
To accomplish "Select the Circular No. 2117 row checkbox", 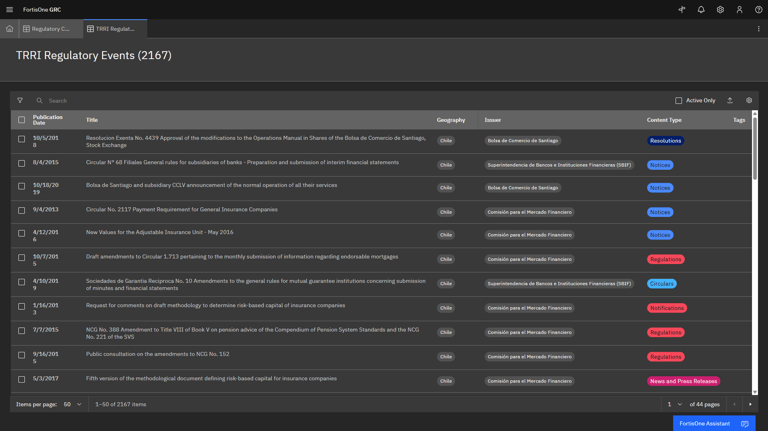I will tap(22, 210).
